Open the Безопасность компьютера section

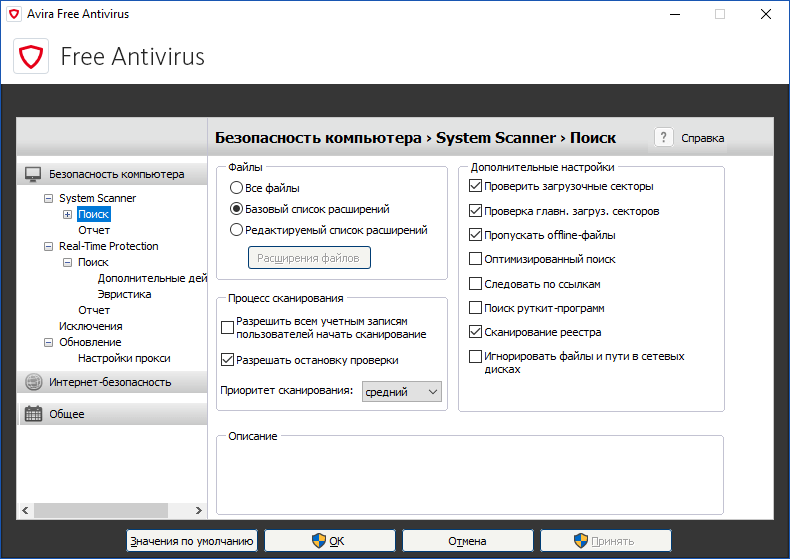pos(112,174)
